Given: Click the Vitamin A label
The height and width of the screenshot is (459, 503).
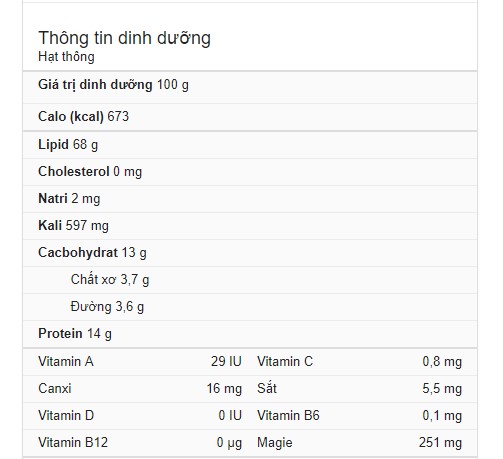Looking at the screenshot, I should (66, 362).
